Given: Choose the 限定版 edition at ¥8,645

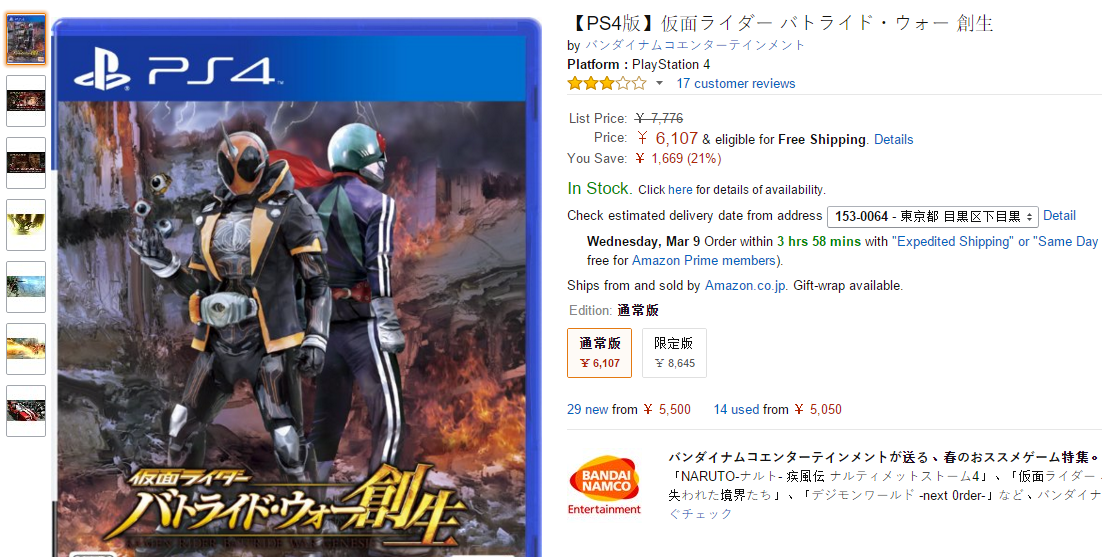Looking at the screenshot, I should (x=674, y=353).
